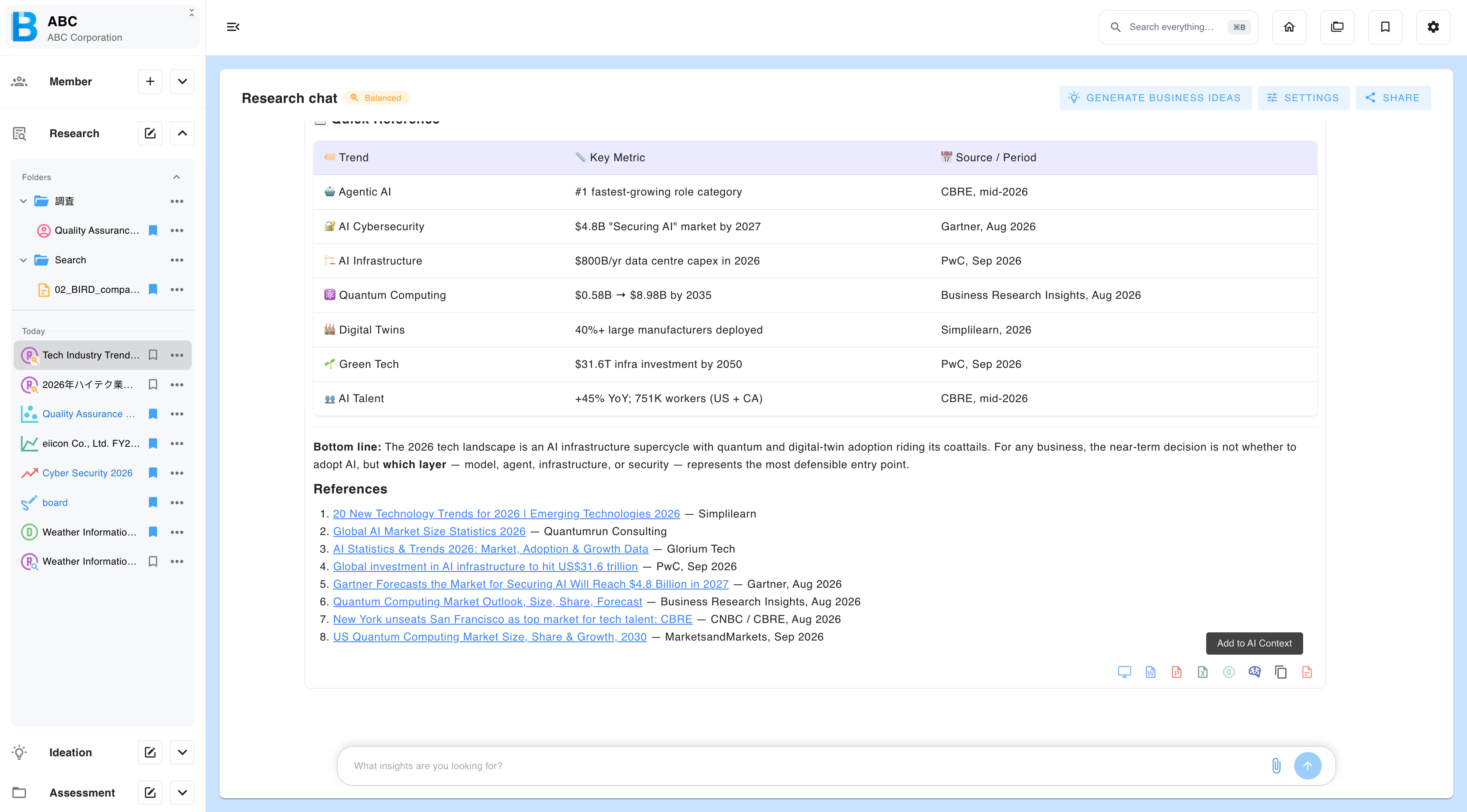Open the Cyber Security 2026 item

(x=87, y=473)
